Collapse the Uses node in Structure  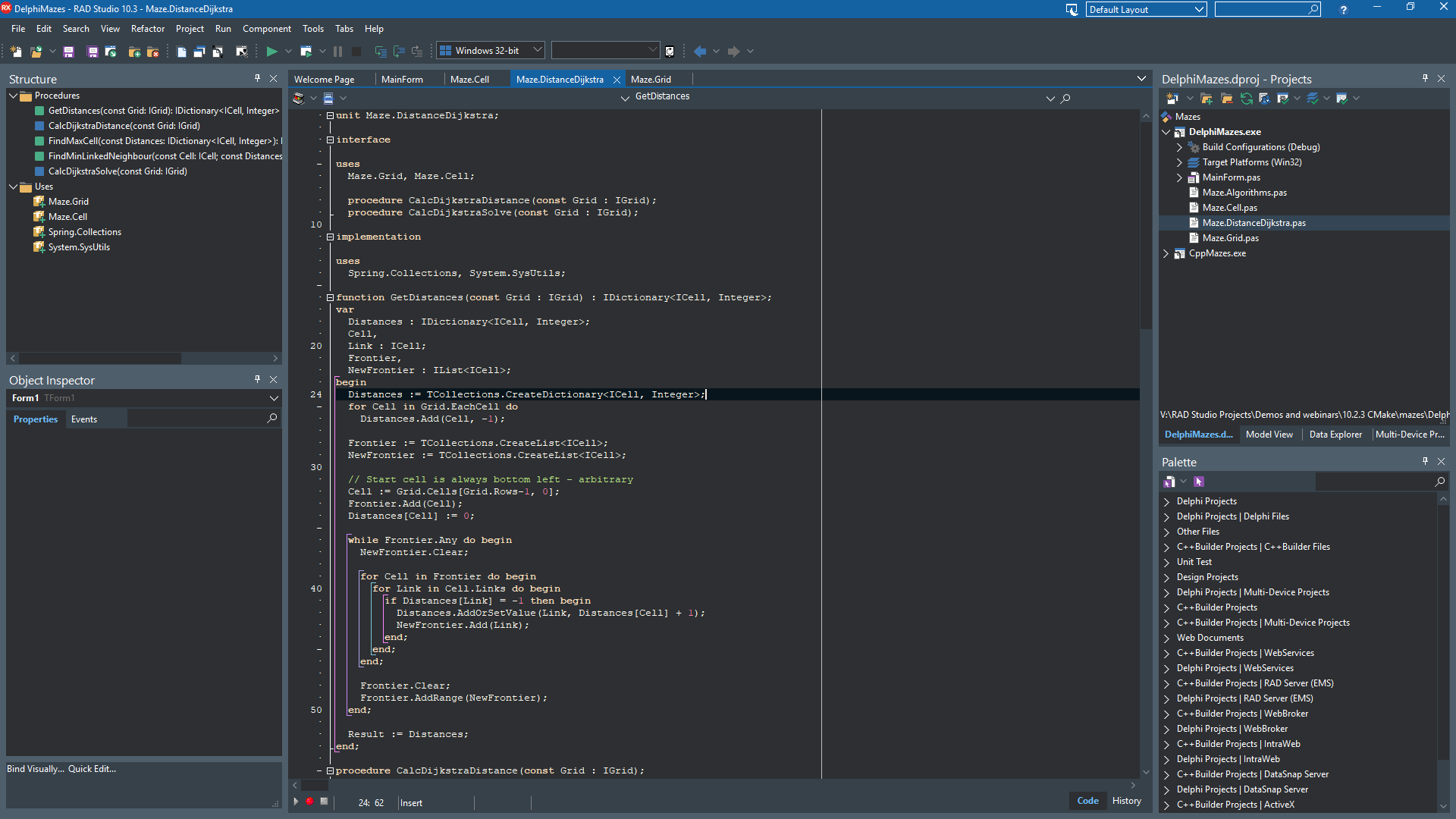pyautogui.click(x=13, y=187)
